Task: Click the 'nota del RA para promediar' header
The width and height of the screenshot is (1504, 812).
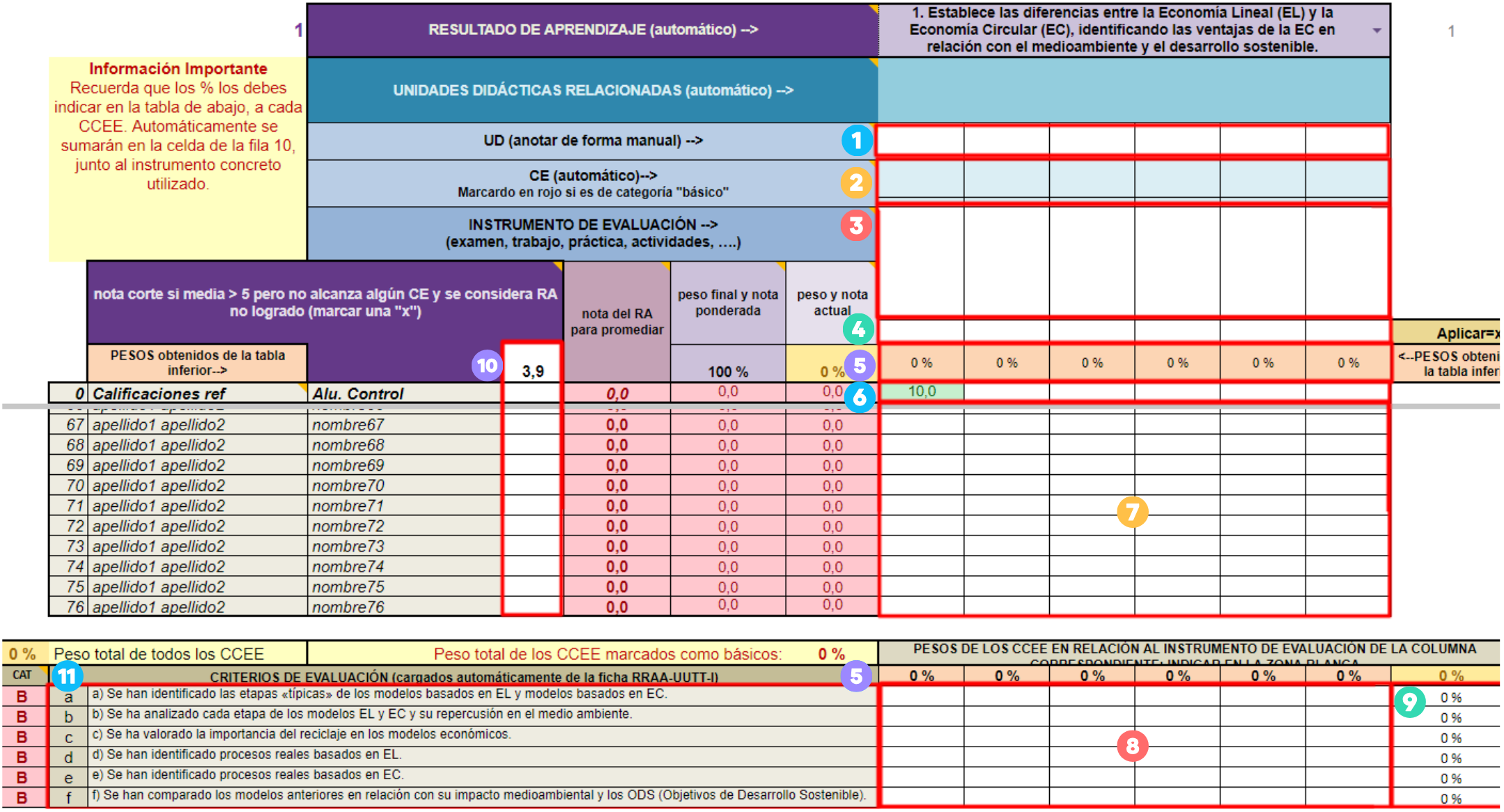Action: point(617,321)
